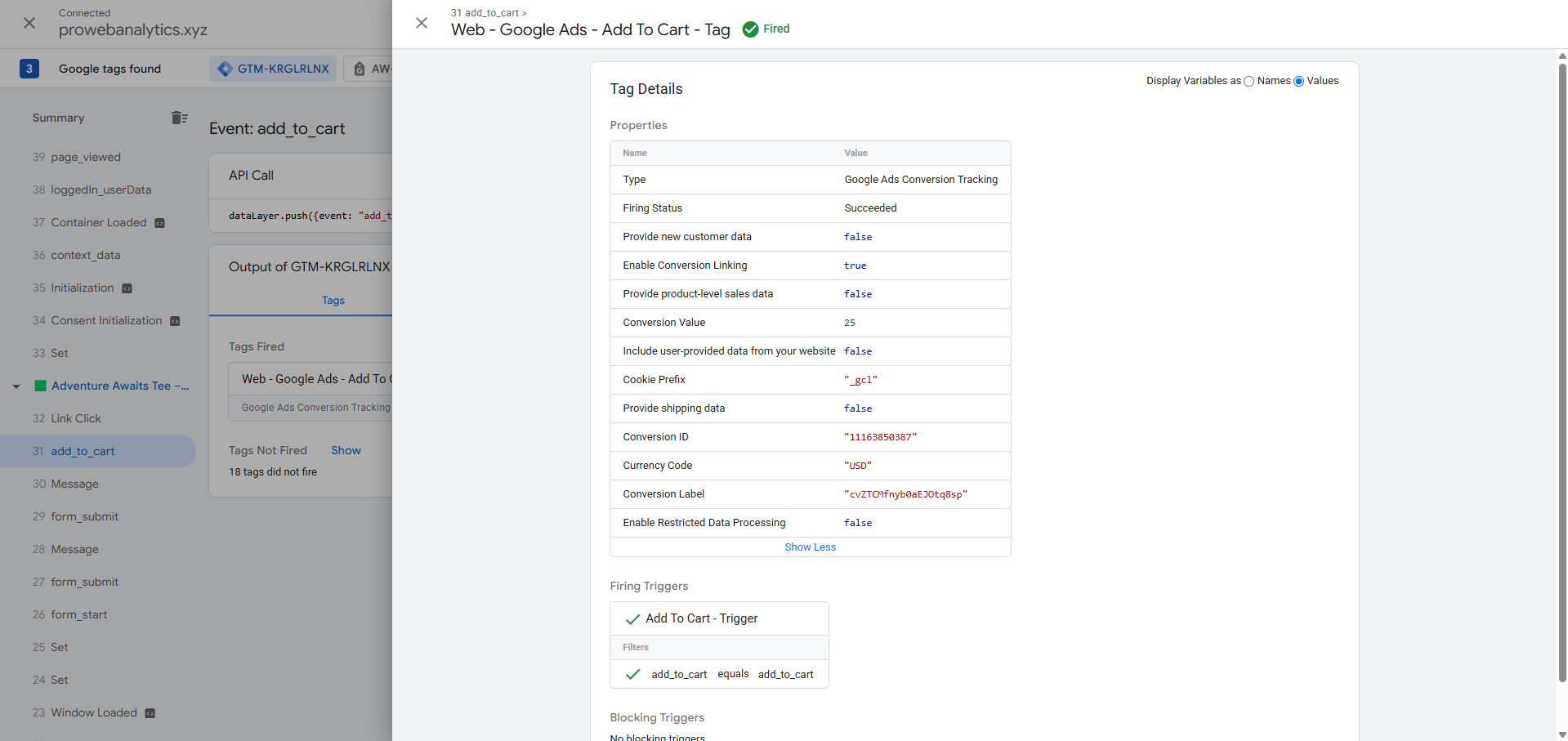Click the Add To Cart - Trigger entry

pos(701,618)
